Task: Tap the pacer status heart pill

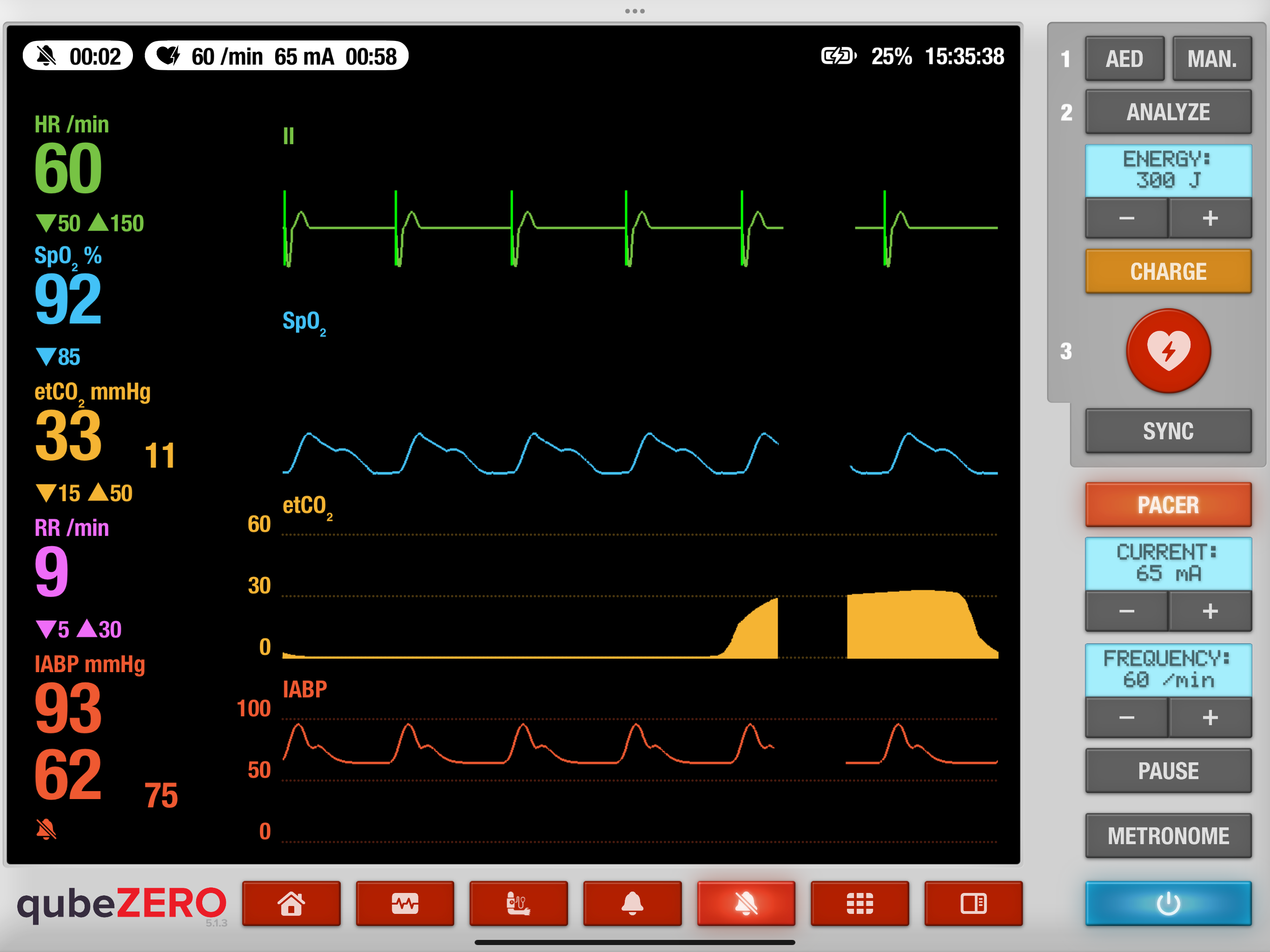Action: [276, 56]
